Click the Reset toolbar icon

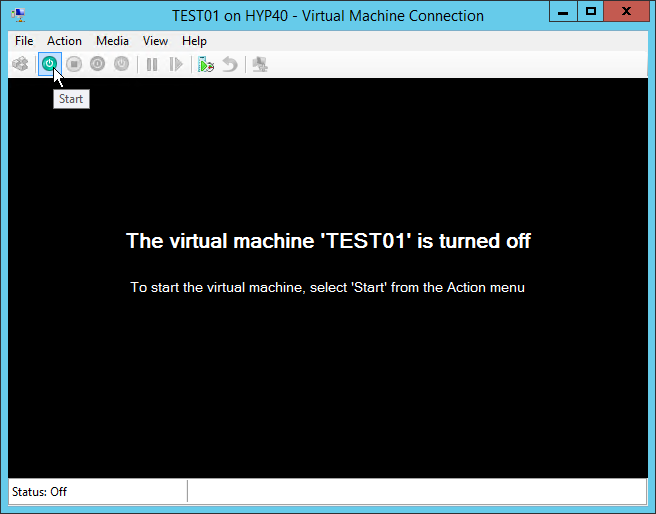click(x=176, y=64)
